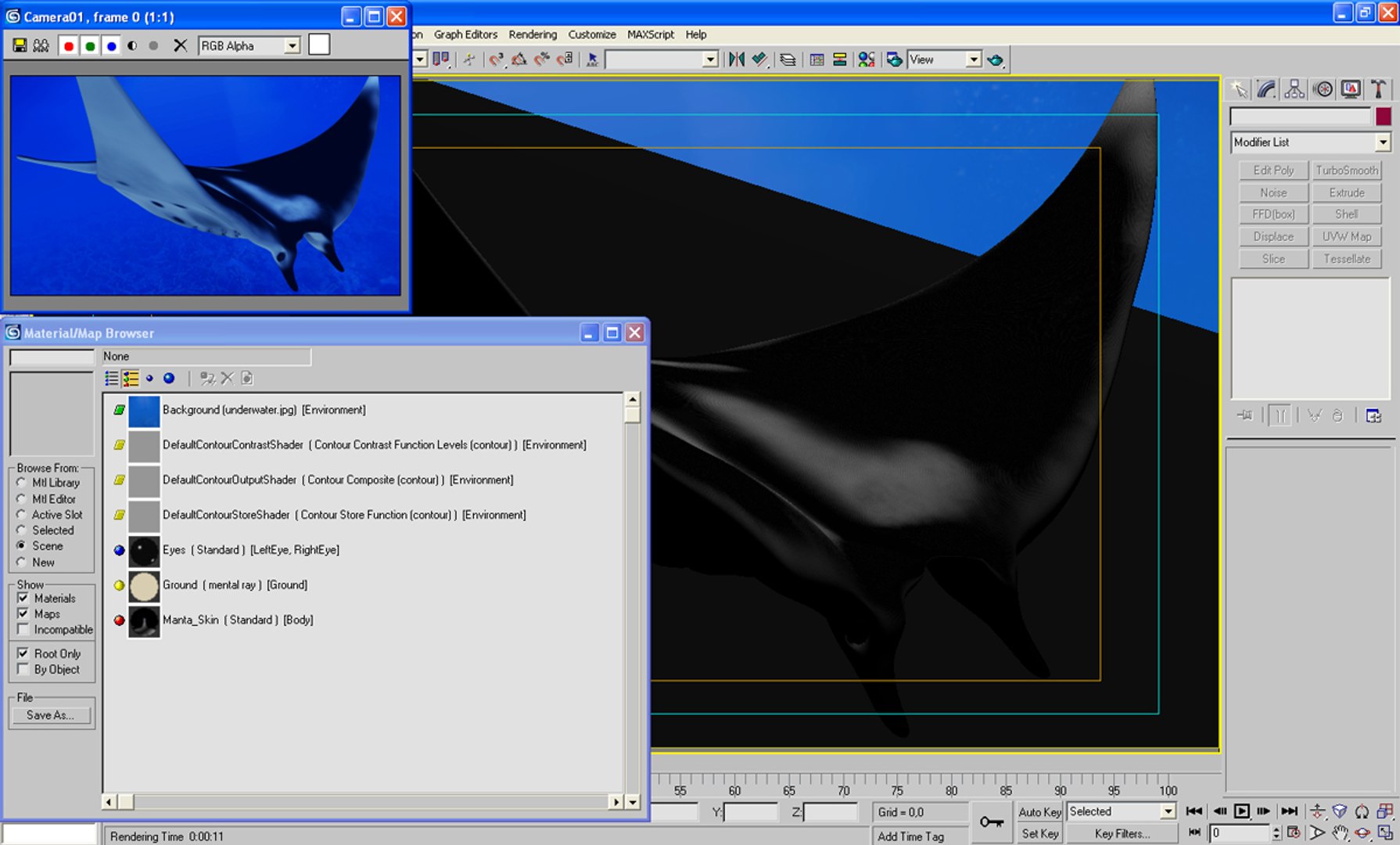Save the rendered image with the floppy icon
This screenshot has width=1400, height=845.
[x=20, y=46]
